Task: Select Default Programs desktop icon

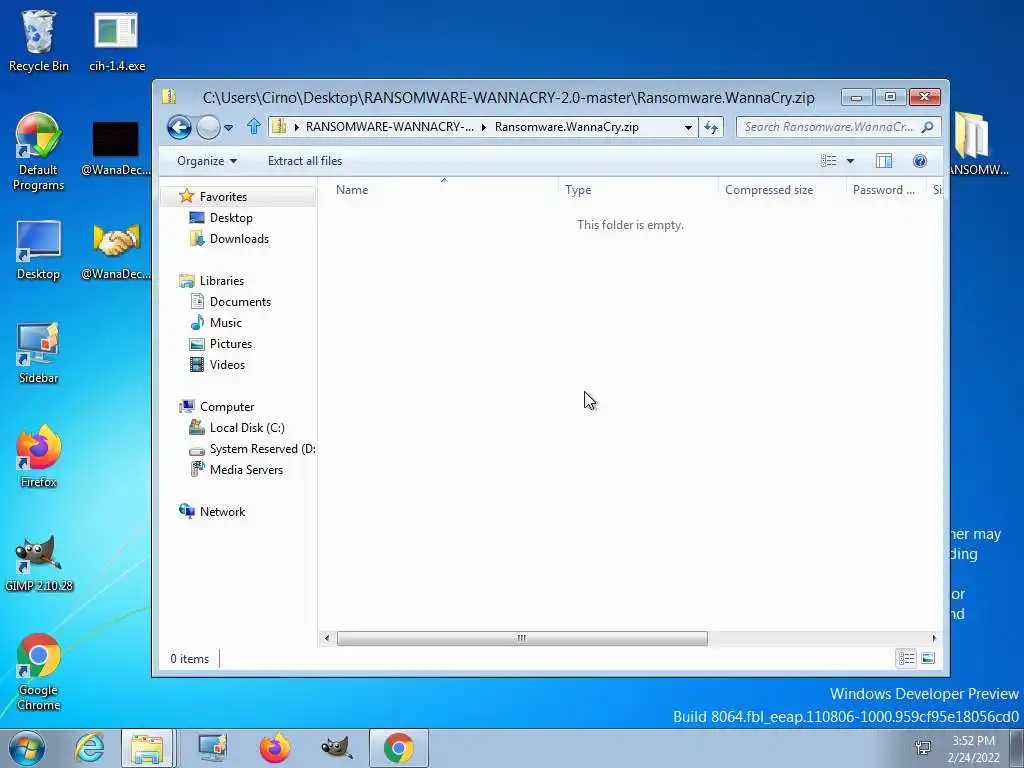Action: [x=39, y=152]
